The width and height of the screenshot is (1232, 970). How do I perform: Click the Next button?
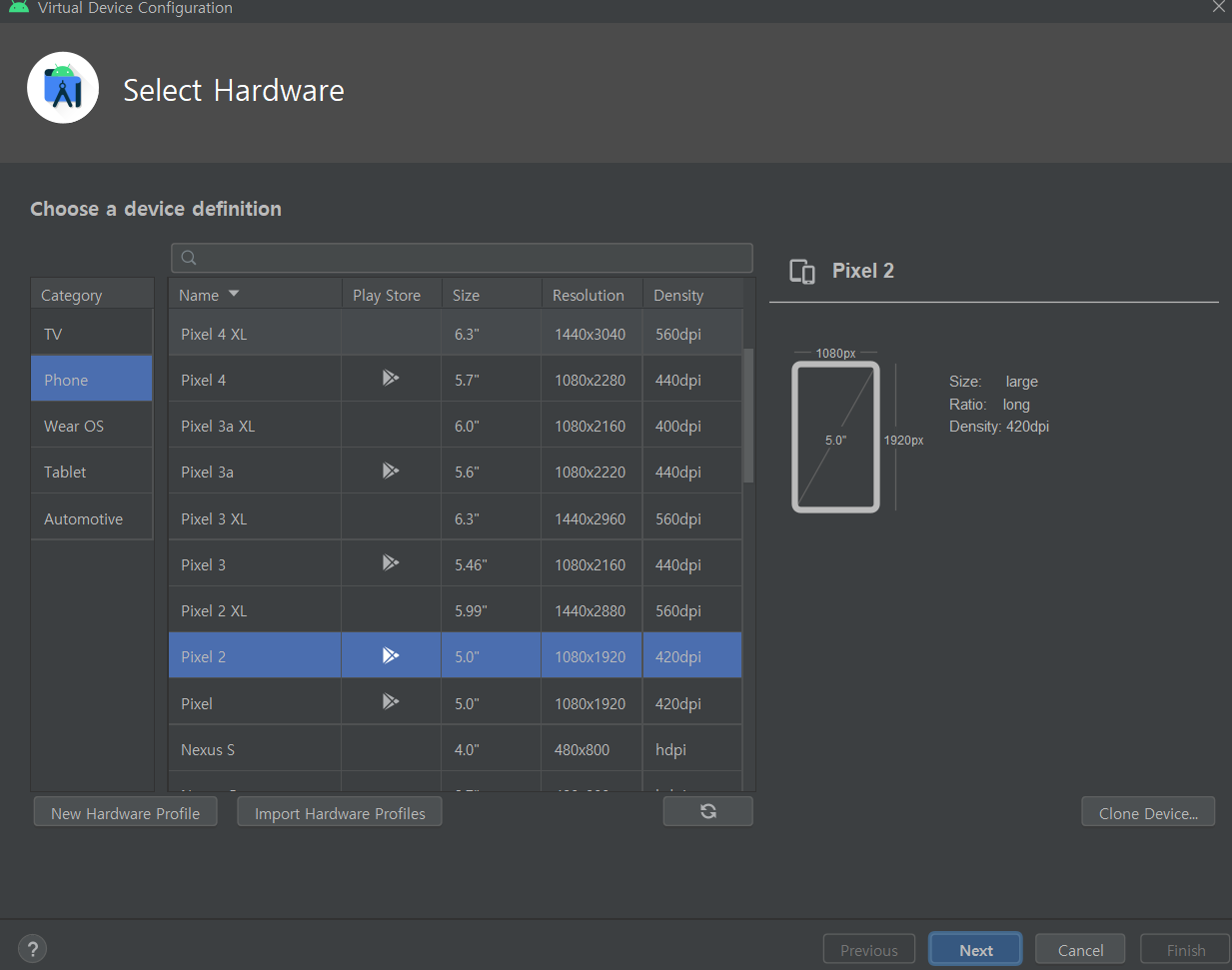pyautogui.click(x=975, y=950)
